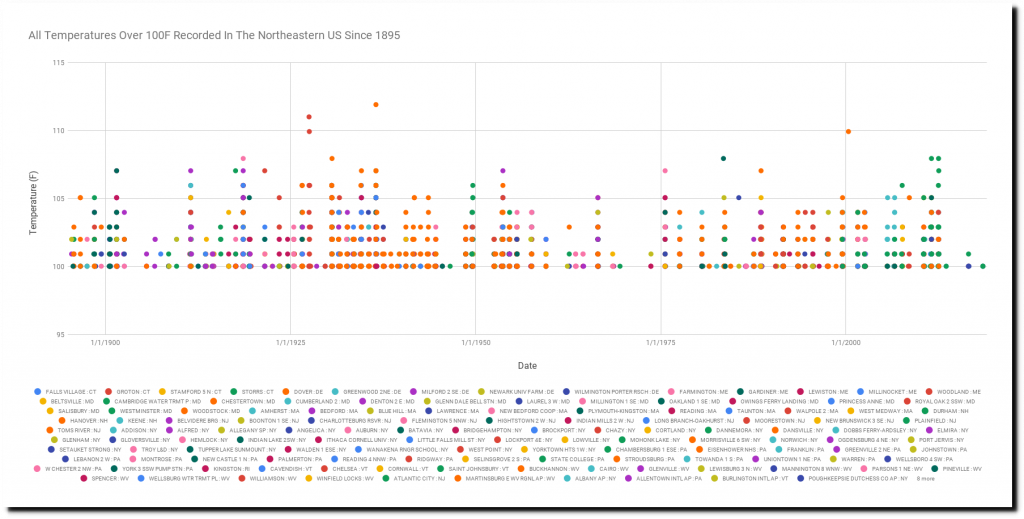Select the GROTON : CT legend dot

[108, 391]
